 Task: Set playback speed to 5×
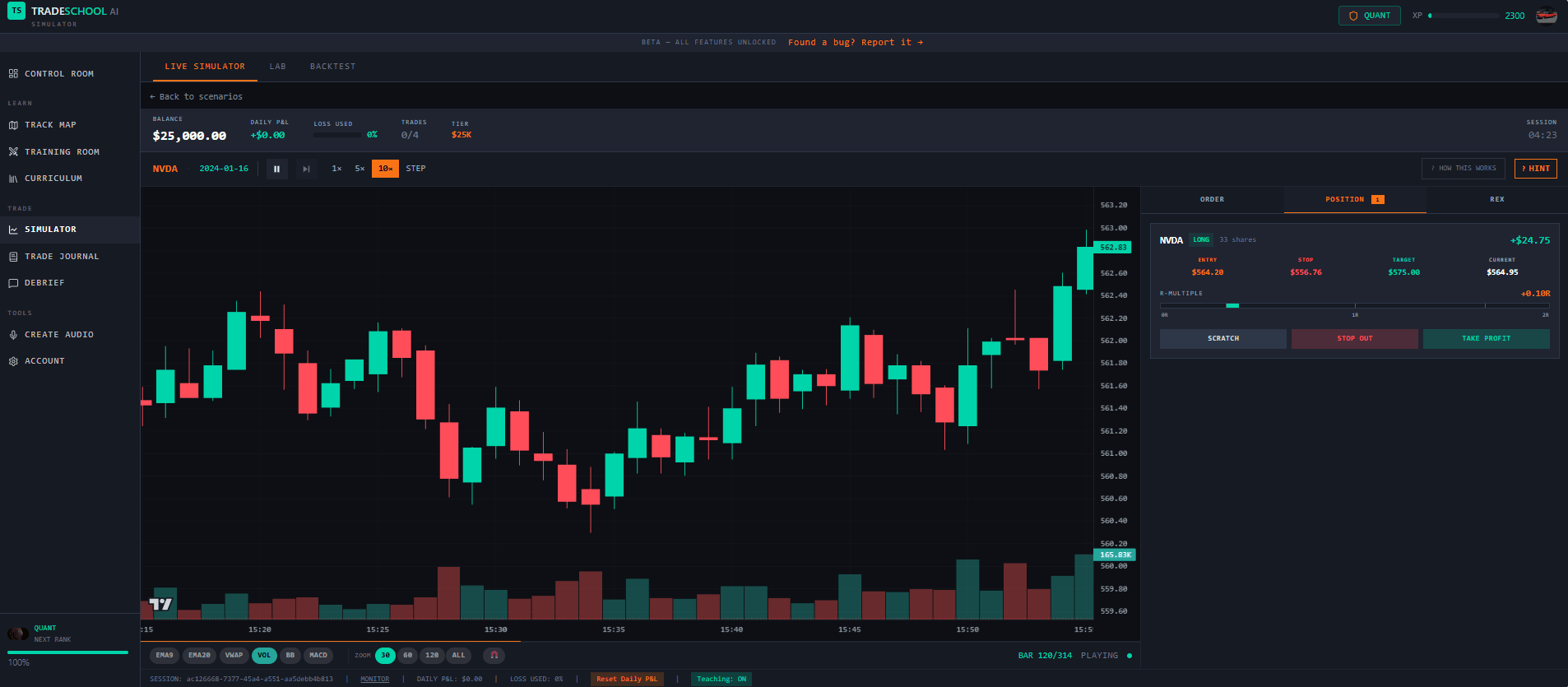click(360, 169)
